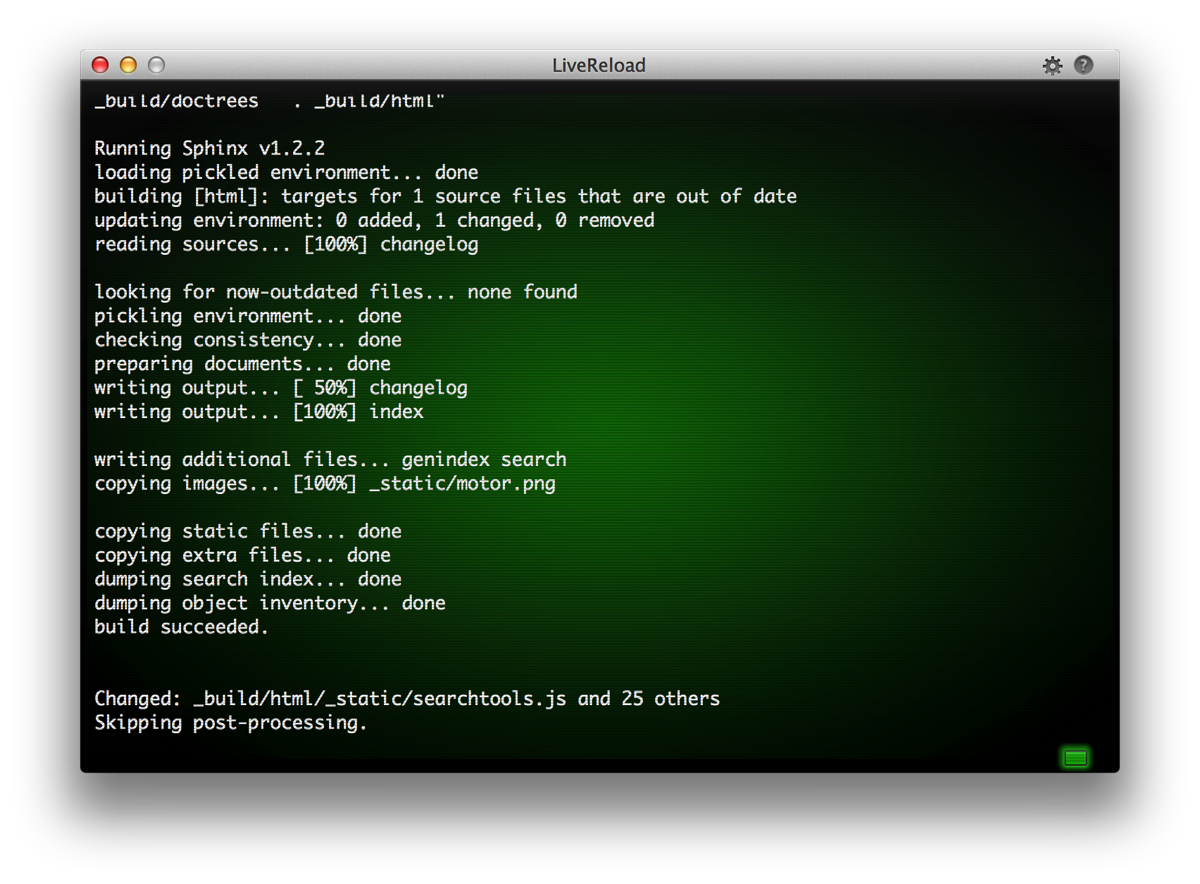Viewport: 1200px width, 884px height.
Task: Click the '_build/doctrees . _build/html' line at top
Action: [x=270, y=101]
